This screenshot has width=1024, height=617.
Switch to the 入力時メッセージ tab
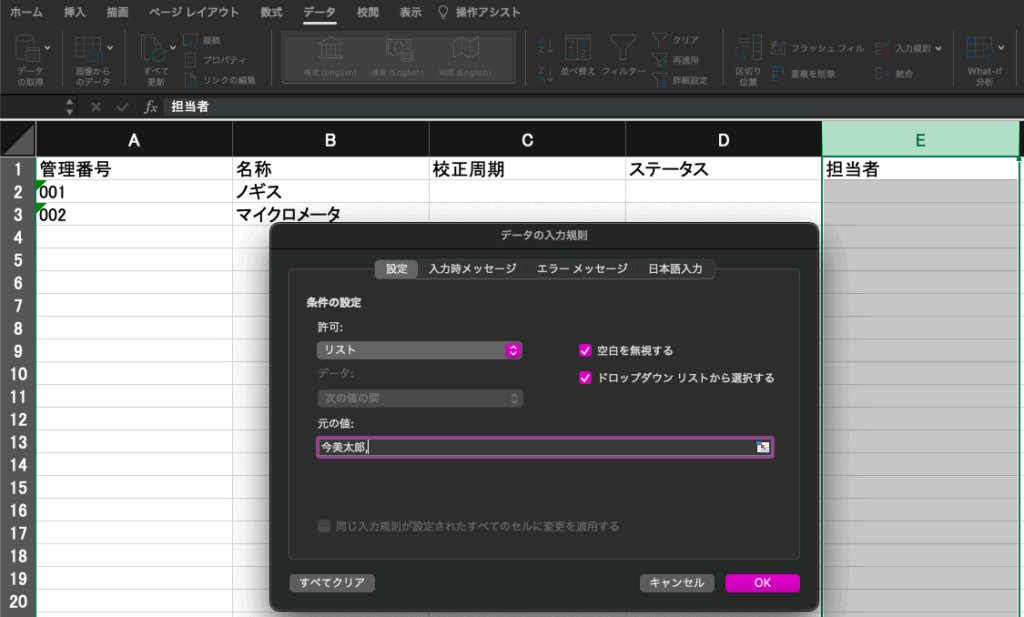(472, 269)
